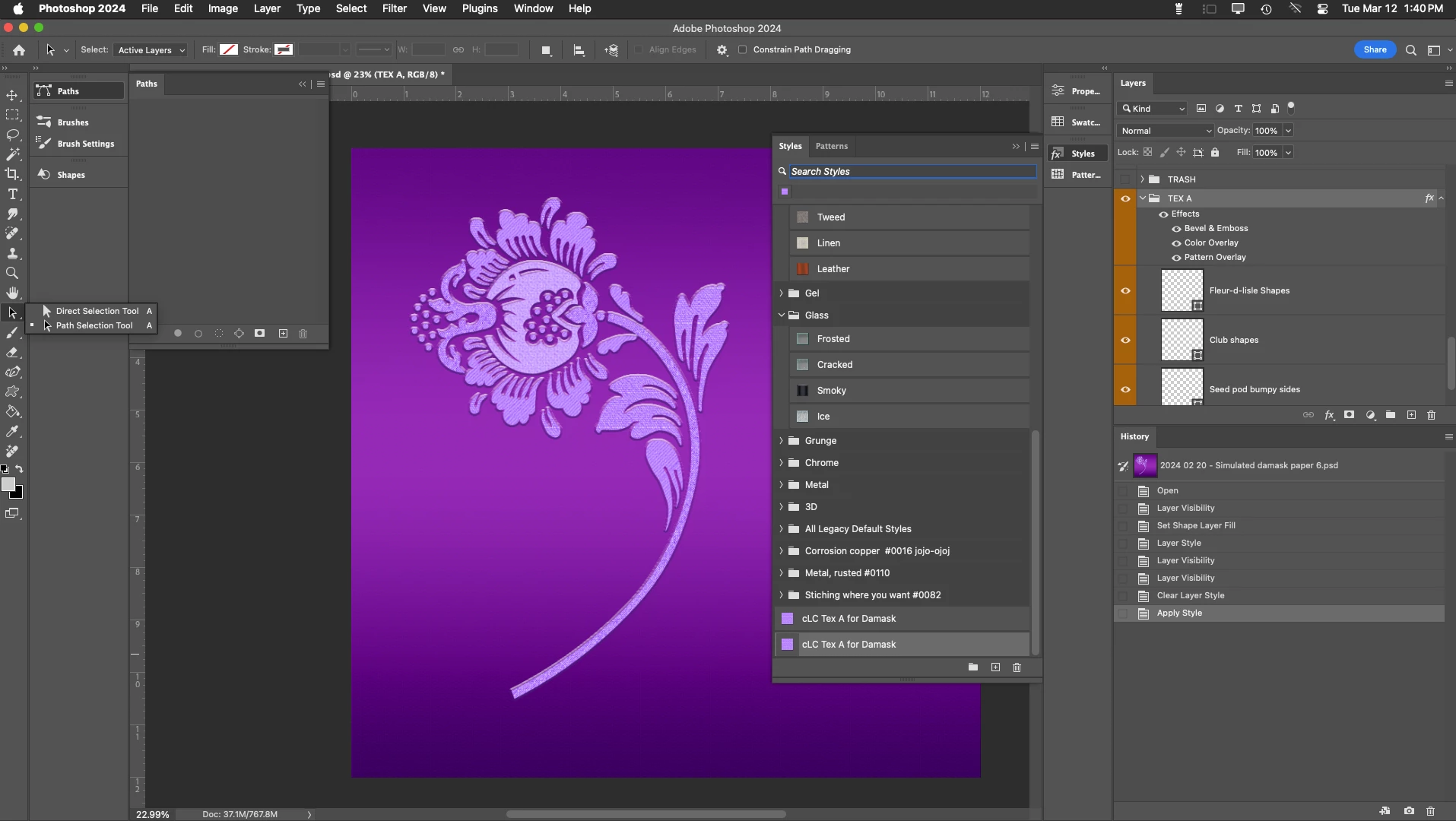Image resolution: width=1456 pixels, height=821 pixels.
Task: Expand the TRASH layer group
Action: [x=1142, y=179]
